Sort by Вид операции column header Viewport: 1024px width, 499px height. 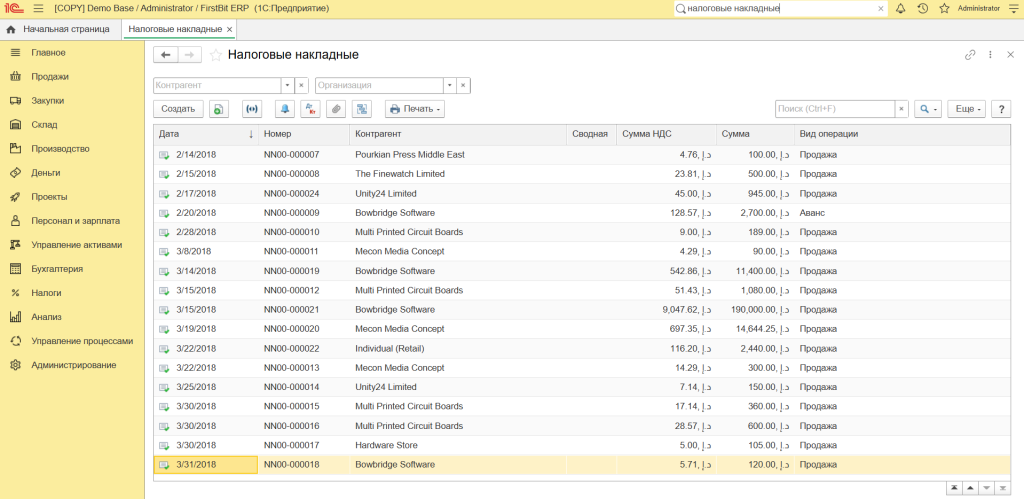click(903, 134)
